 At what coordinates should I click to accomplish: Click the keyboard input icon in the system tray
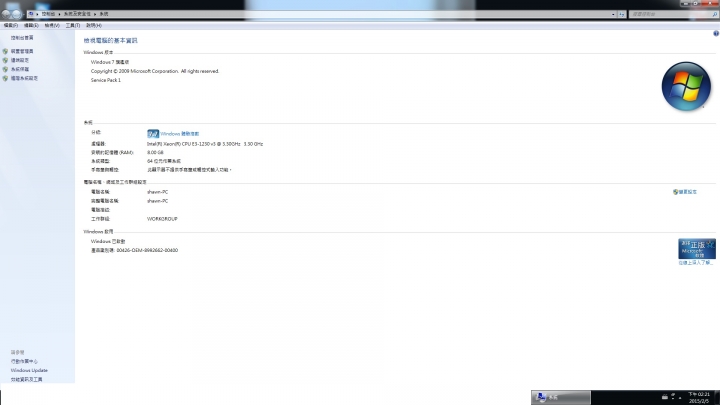(664, 397)
